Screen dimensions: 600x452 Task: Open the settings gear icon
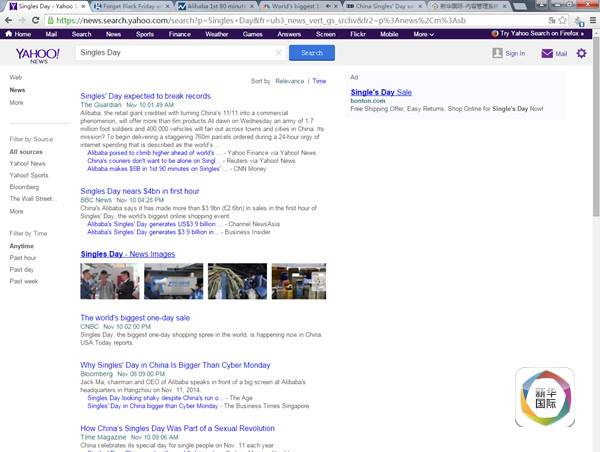[581, 53]
